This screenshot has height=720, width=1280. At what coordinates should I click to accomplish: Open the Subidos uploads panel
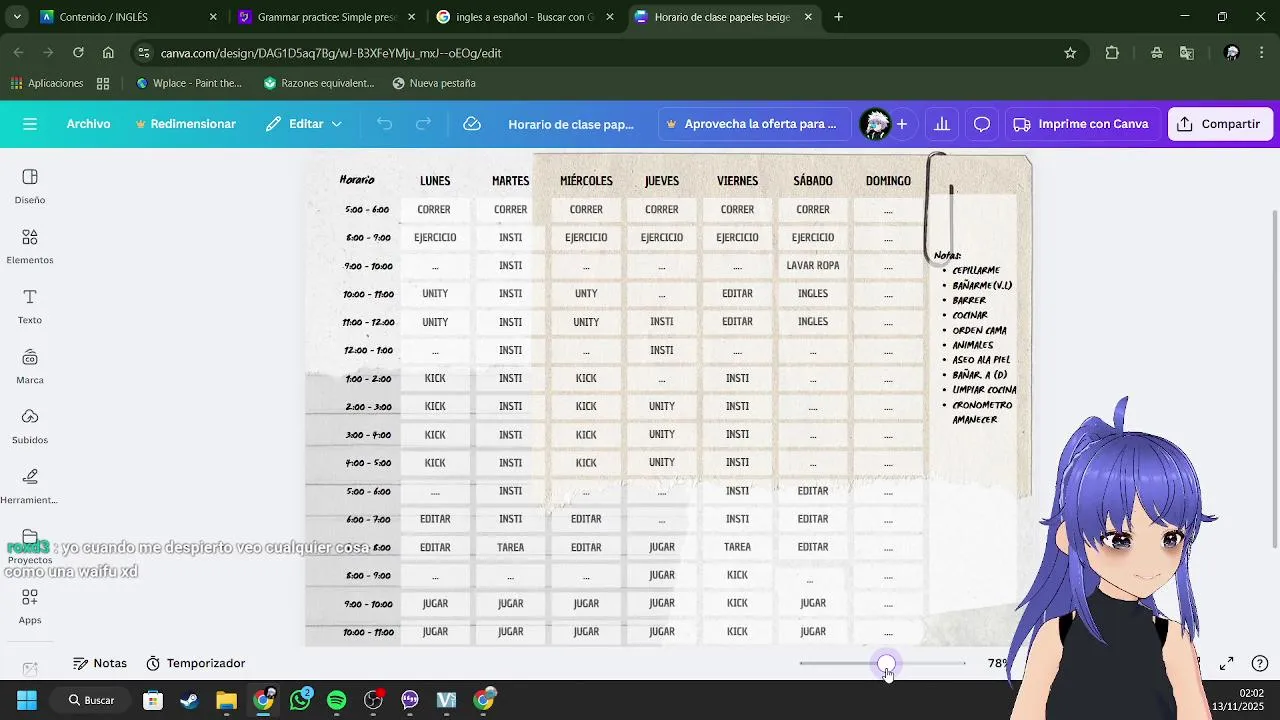click(30, 426)
